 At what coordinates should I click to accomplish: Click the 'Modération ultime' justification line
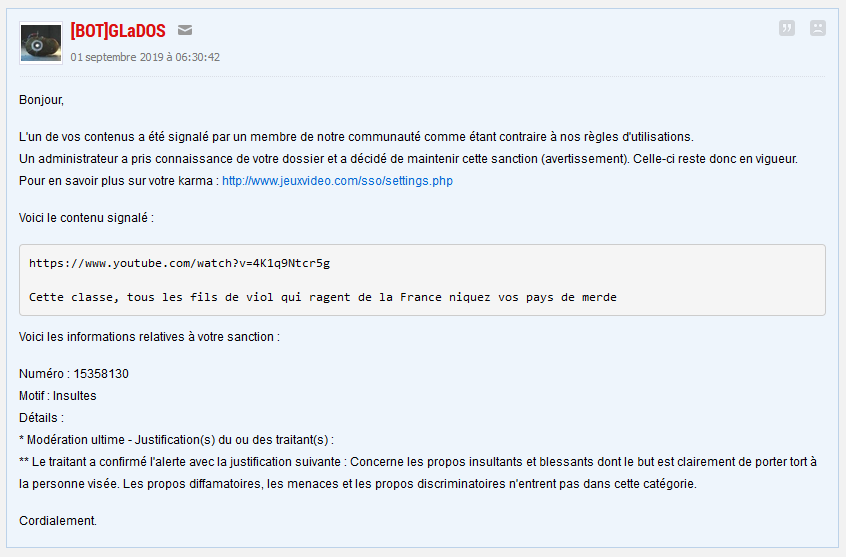[176, 440]
